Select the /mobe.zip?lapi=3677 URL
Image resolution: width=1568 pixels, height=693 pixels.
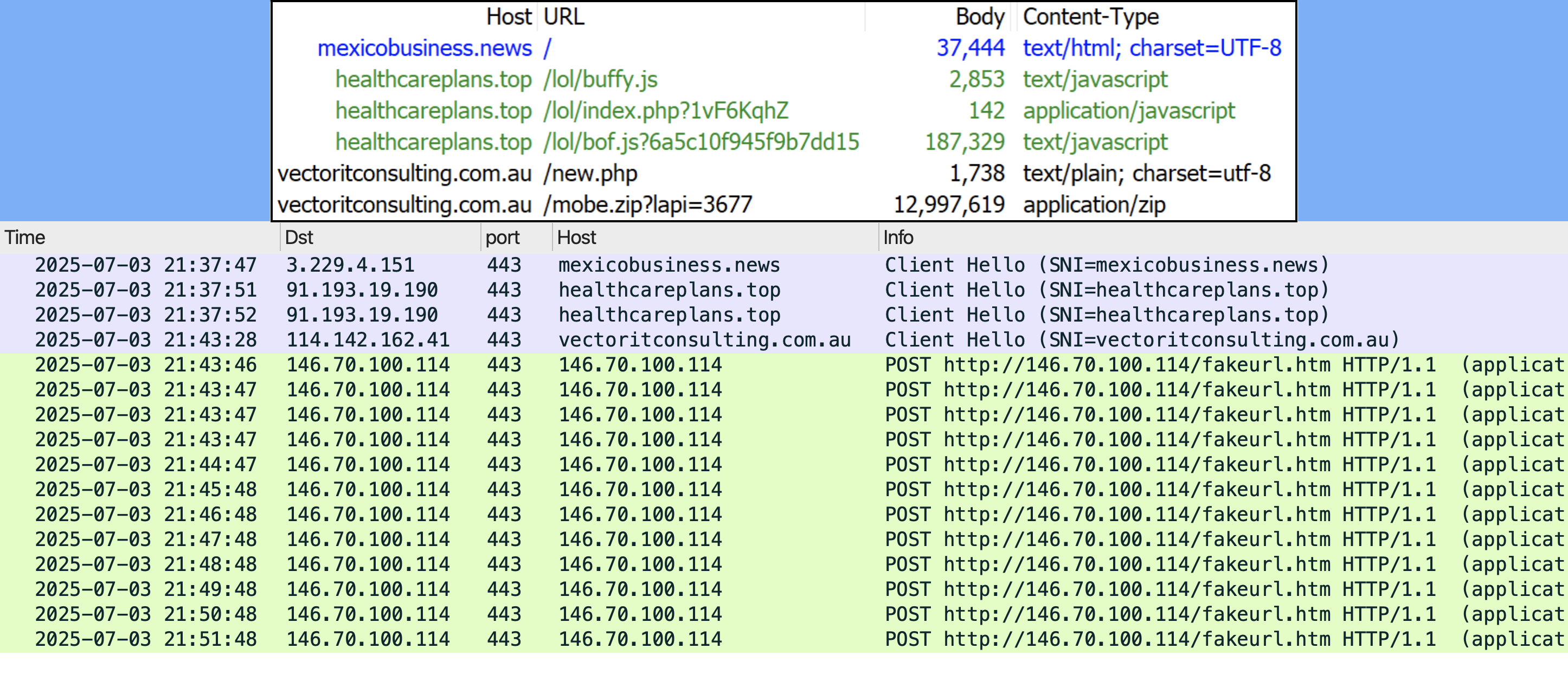(648, 204)
